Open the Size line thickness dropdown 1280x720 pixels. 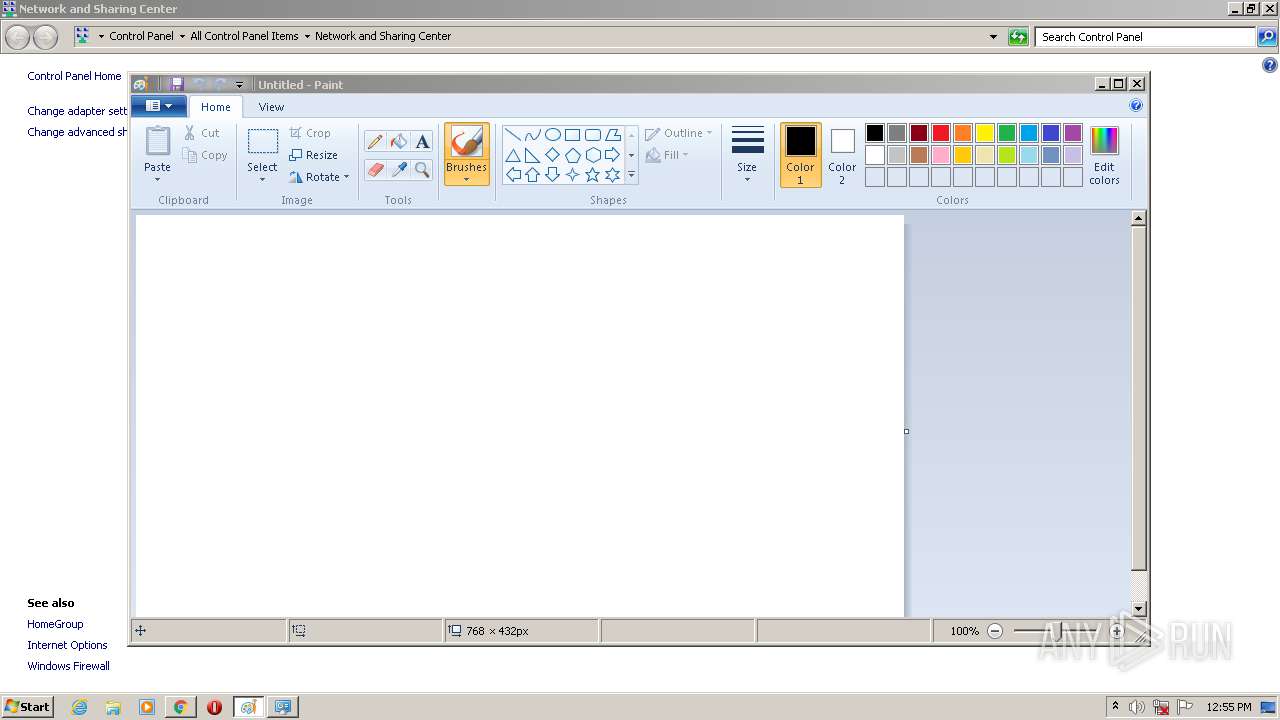click(747, 155)
